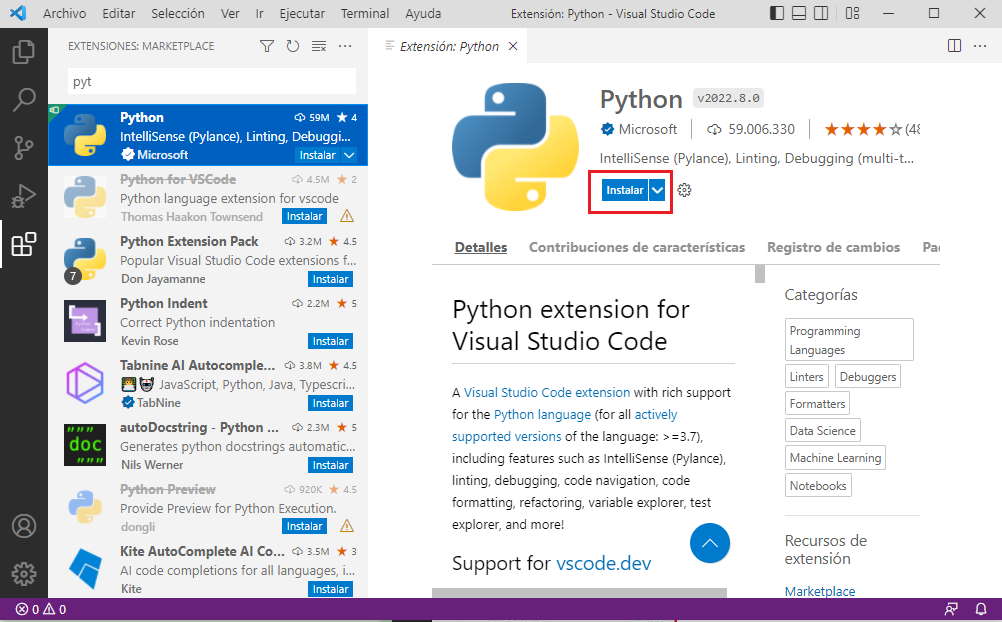Viewport: 1002px width, 622px height.
Task: Install Python Indent extension
Action: coord(330,341)
